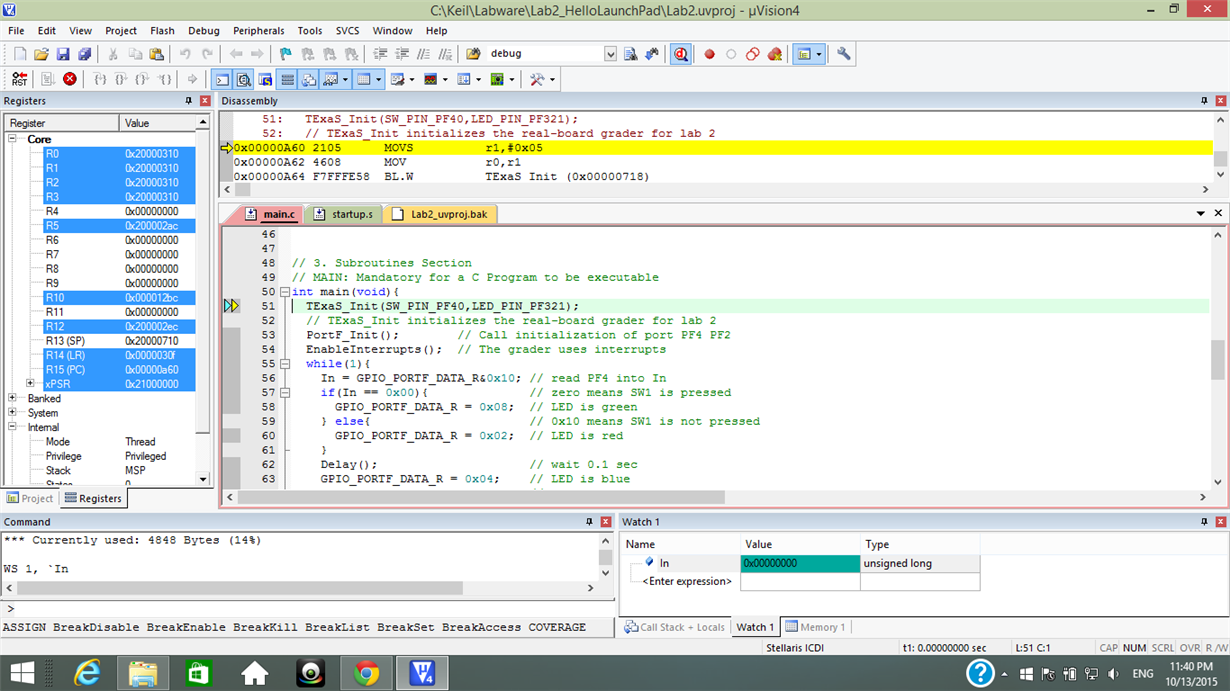The width and height of the screenshot is (1230, 691).
Task: Open a file with the folder icon
Action: (x=42, y=54)
